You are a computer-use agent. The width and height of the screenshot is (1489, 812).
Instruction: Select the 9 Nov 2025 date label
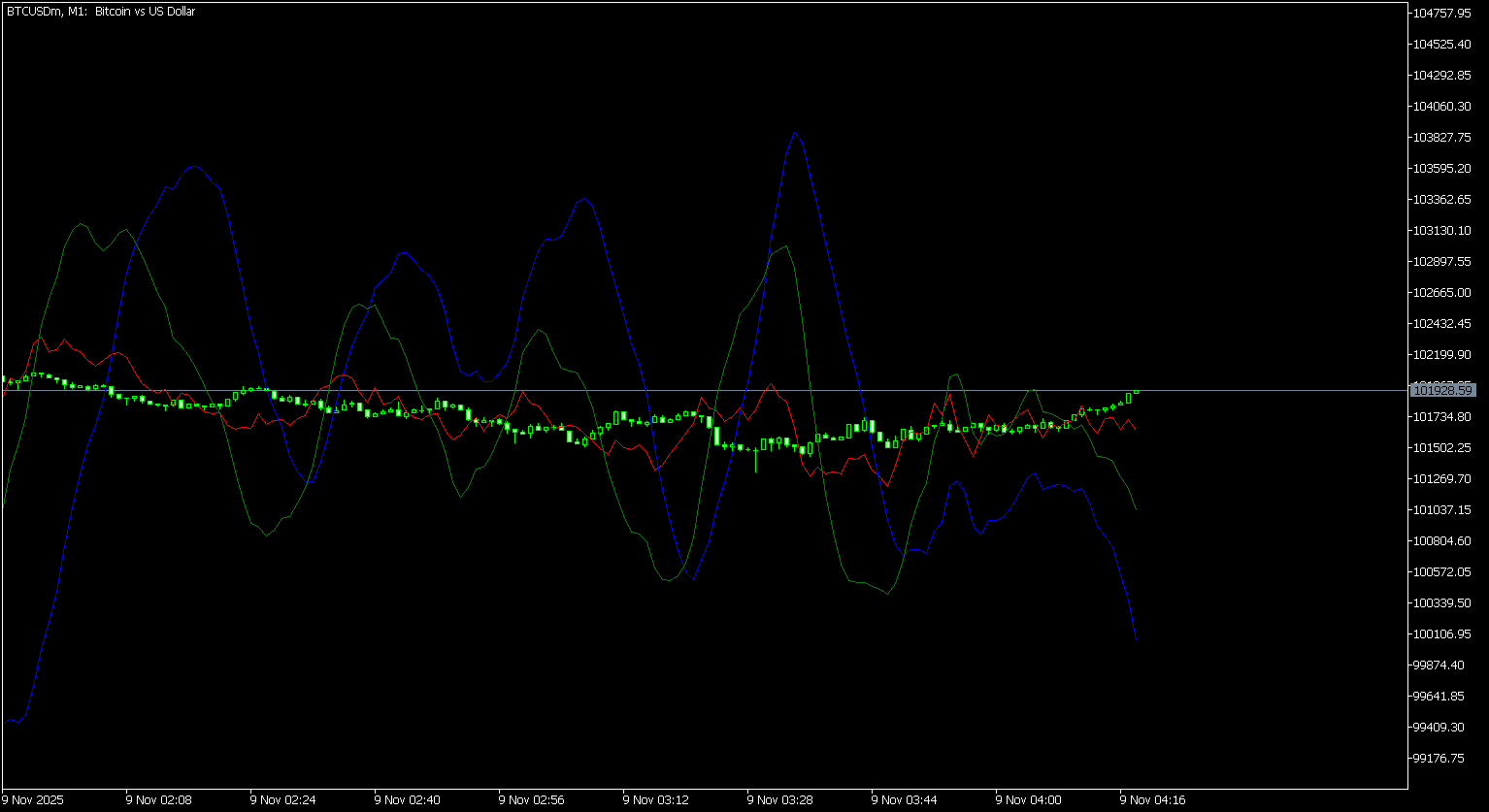click(x=35, y=800)
